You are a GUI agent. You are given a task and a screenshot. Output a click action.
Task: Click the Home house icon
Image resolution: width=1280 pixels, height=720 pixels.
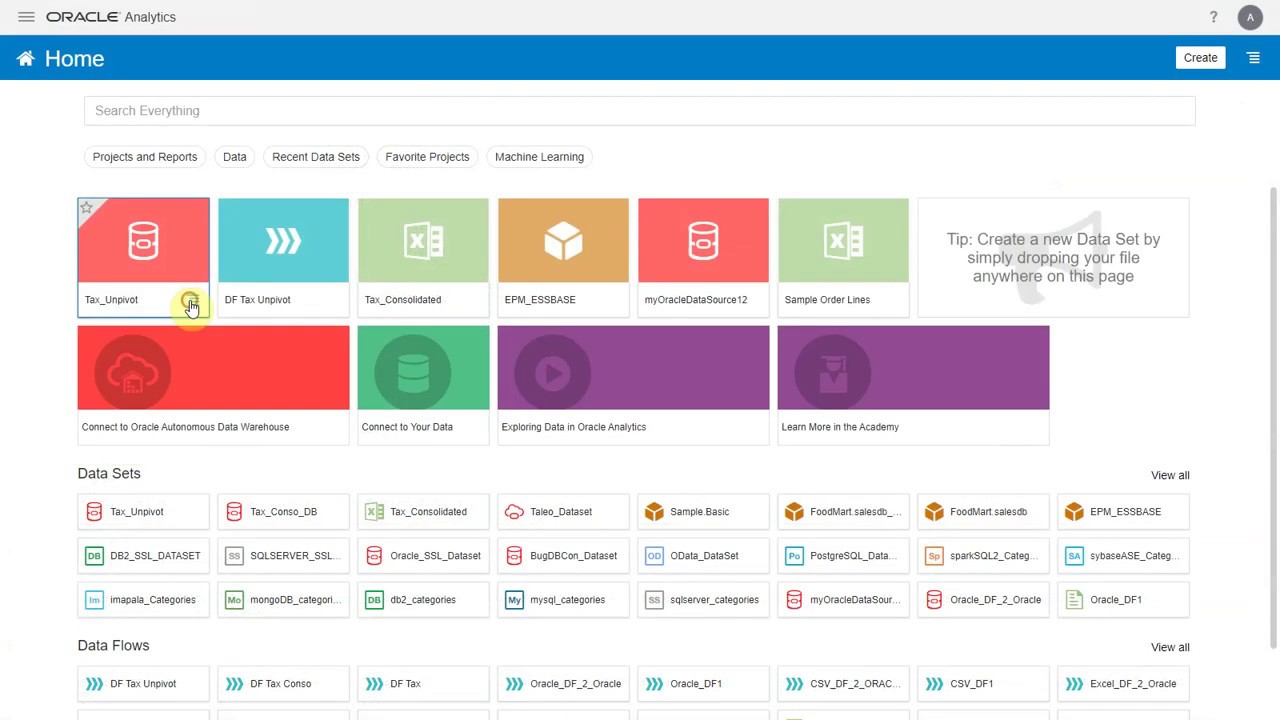pos(26,59)
